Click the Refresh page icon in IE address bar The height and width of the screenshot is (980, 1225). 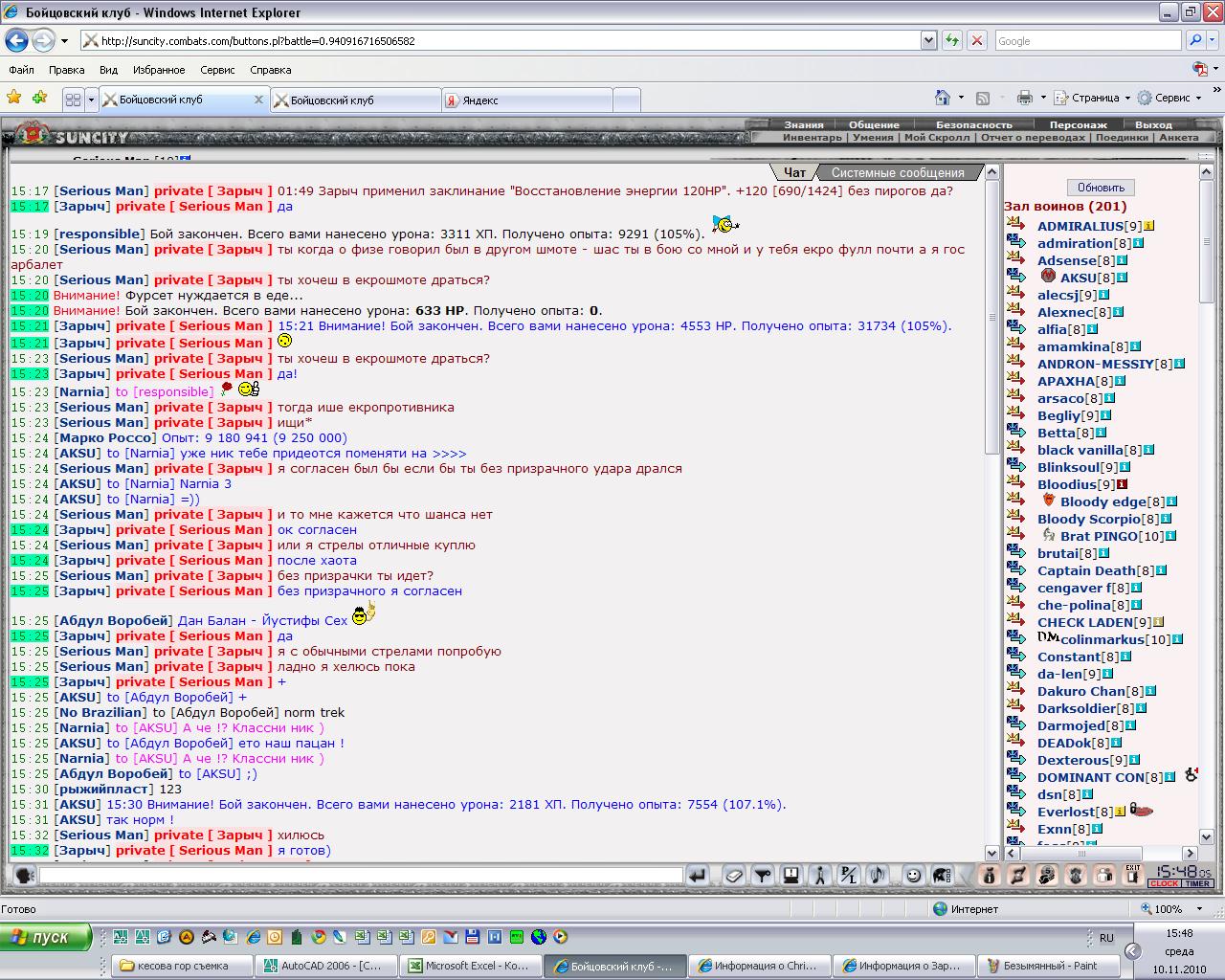952,40
